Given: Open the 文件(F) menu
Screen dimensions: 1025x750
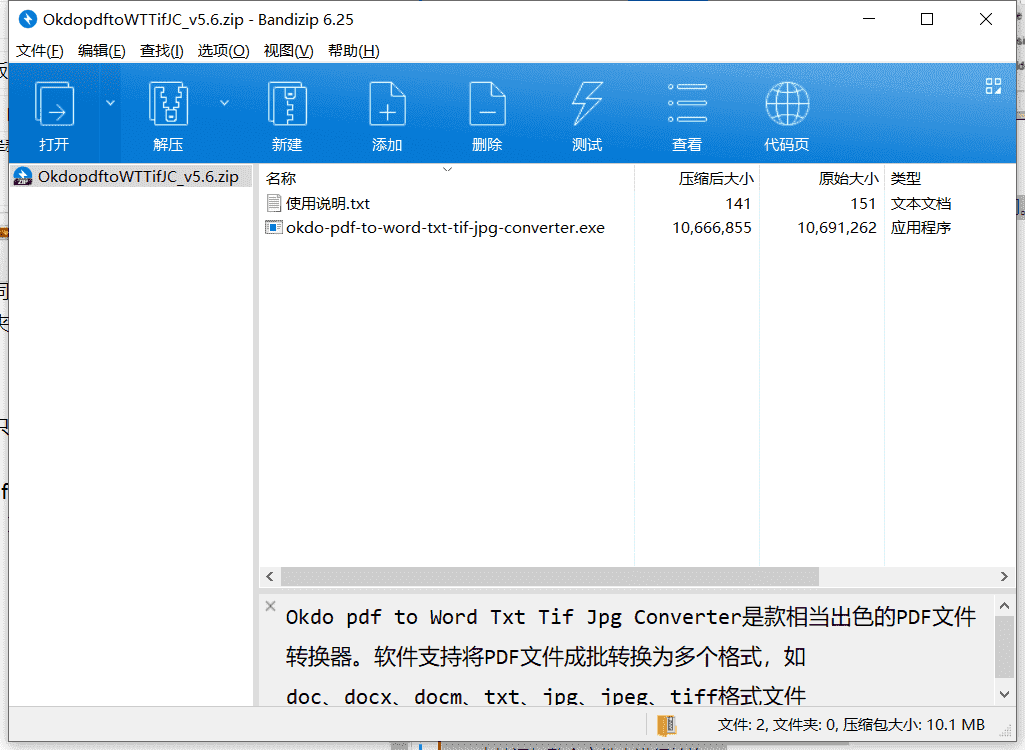Looking at the screenshot, I should pyautogui.click(x=40, y=51).
